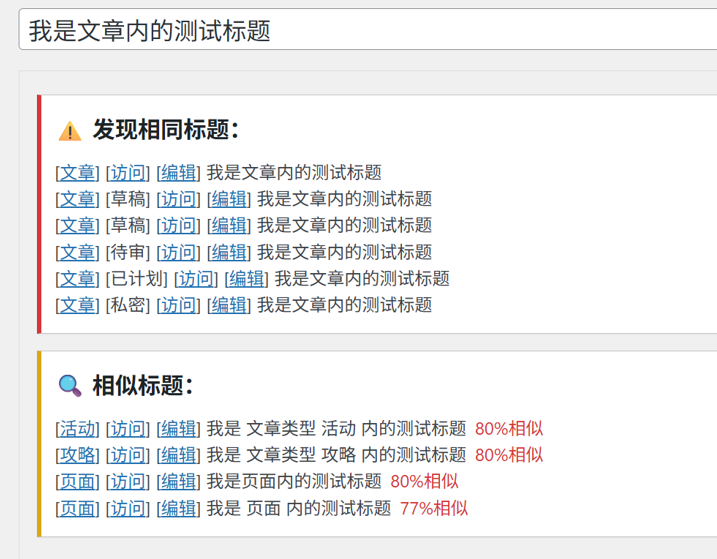Click 访问 link in the 活动 row
The image size is (717, 559).
128,429
